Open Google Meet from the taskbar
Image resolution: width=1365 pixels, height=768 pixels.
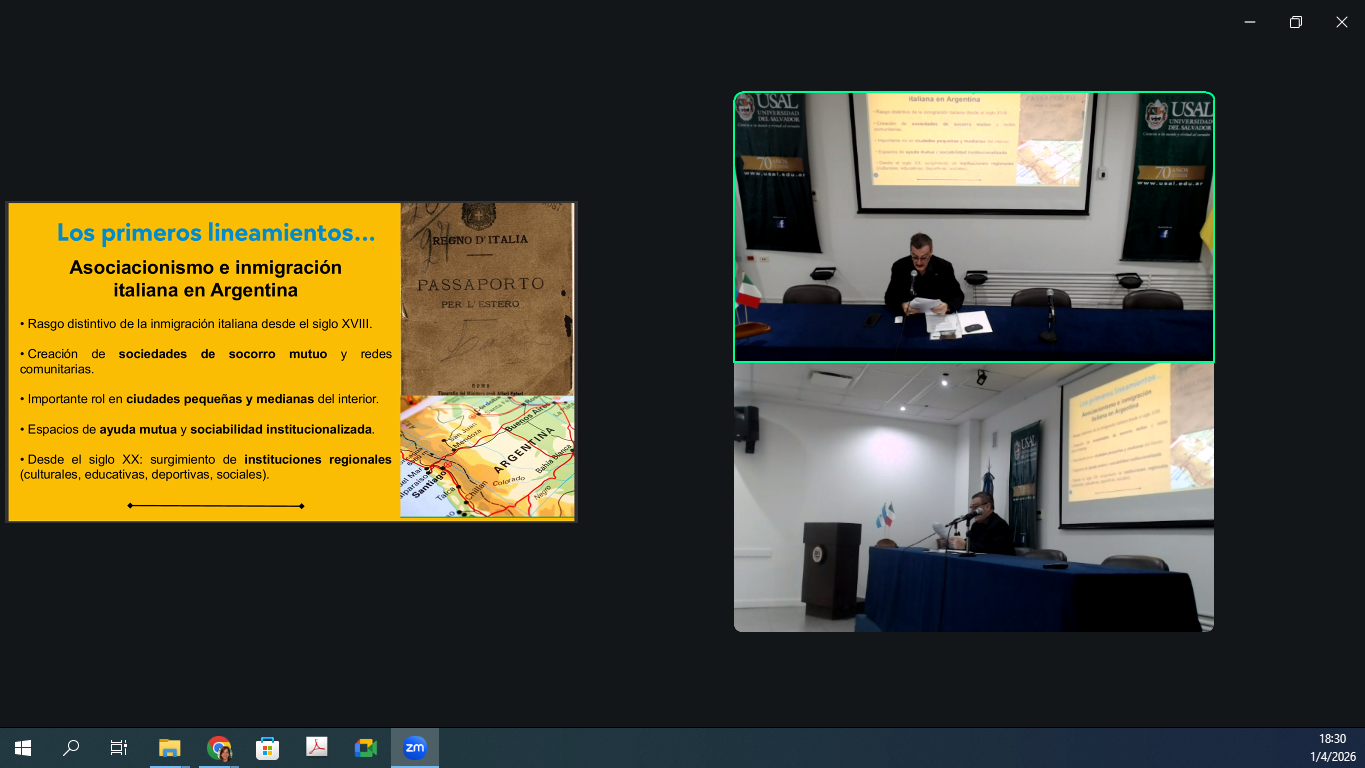[x=365, y=748]
